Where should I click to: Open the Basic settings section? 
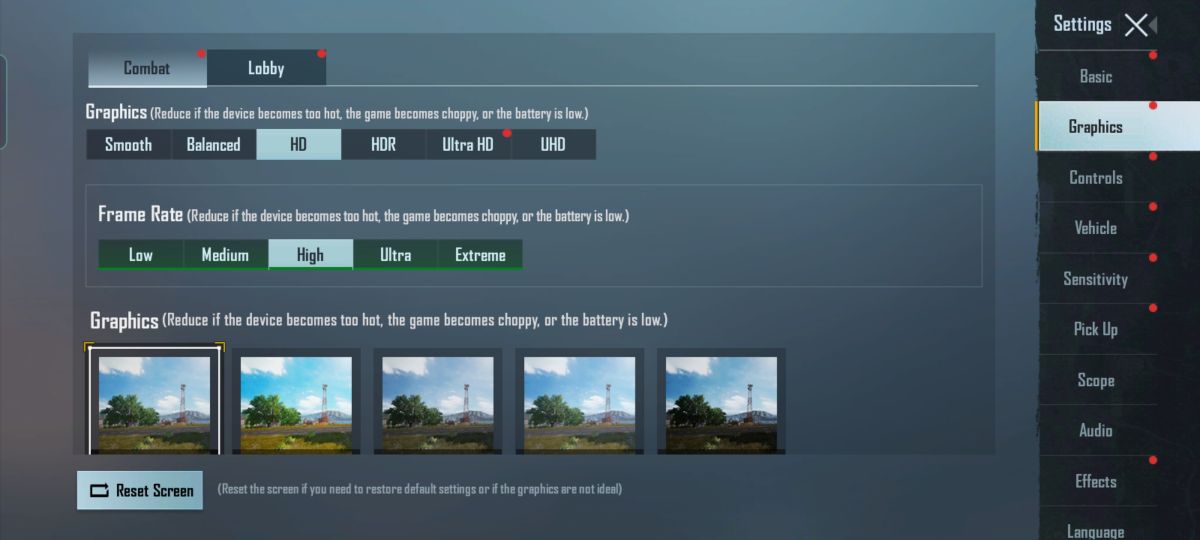point(1095,76)
